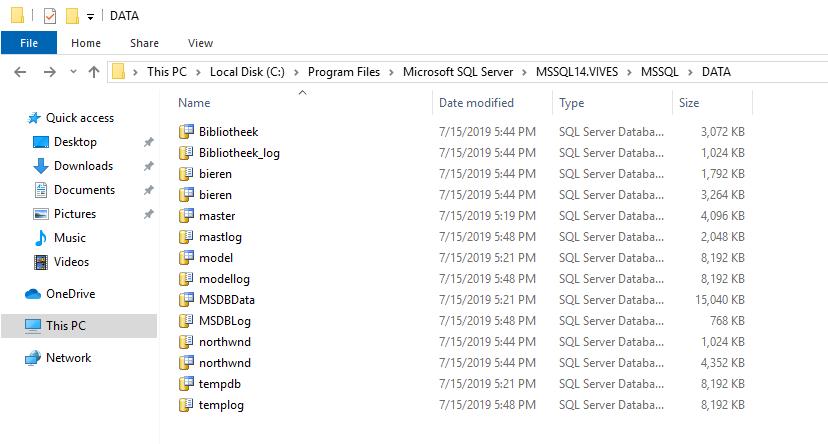Sort by the Type column header
Screen dimensions: 828x444
571,103
